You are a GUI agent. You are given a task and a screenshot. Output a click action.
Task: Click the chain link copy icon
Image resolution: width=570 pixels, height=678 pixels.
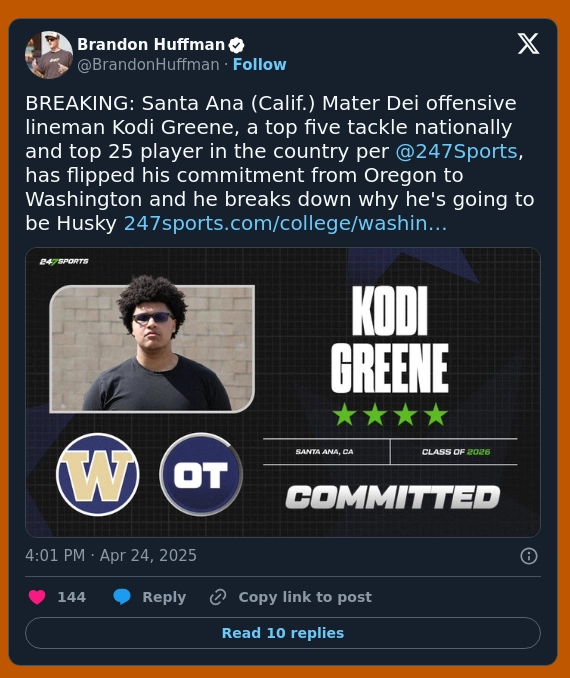coord(218,597)
